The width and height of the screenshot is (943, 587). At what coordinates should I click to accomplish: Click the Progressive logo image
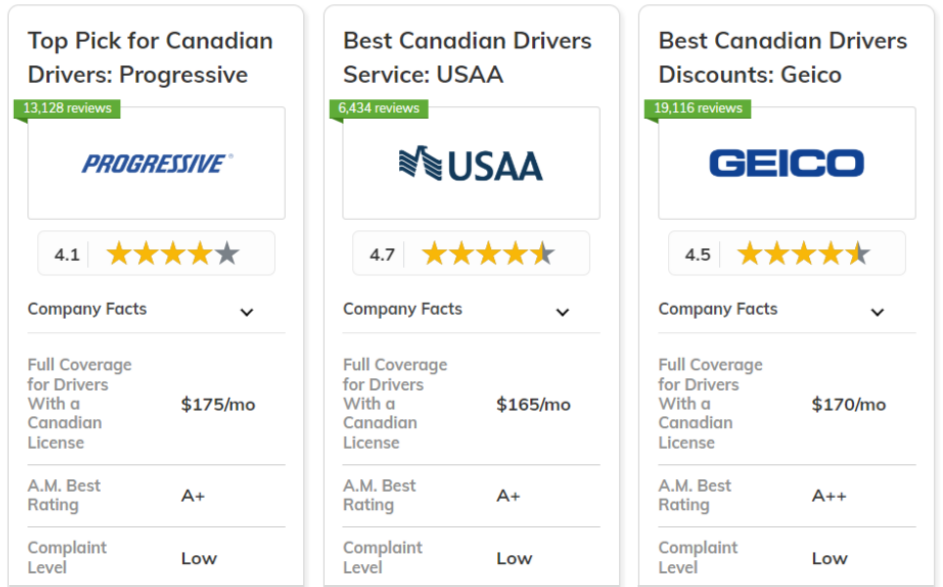point(158,164)
